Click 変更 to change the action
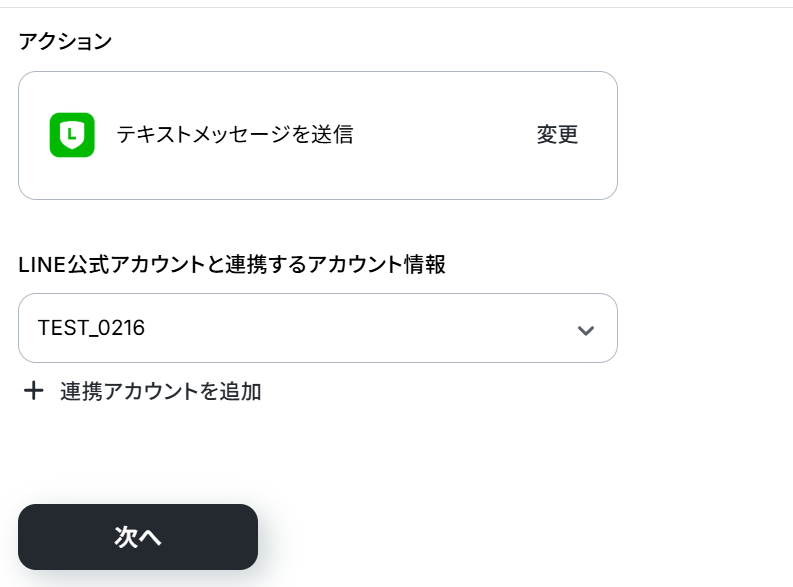The height and width of the screenshot is (587, 793). point(557,134)
